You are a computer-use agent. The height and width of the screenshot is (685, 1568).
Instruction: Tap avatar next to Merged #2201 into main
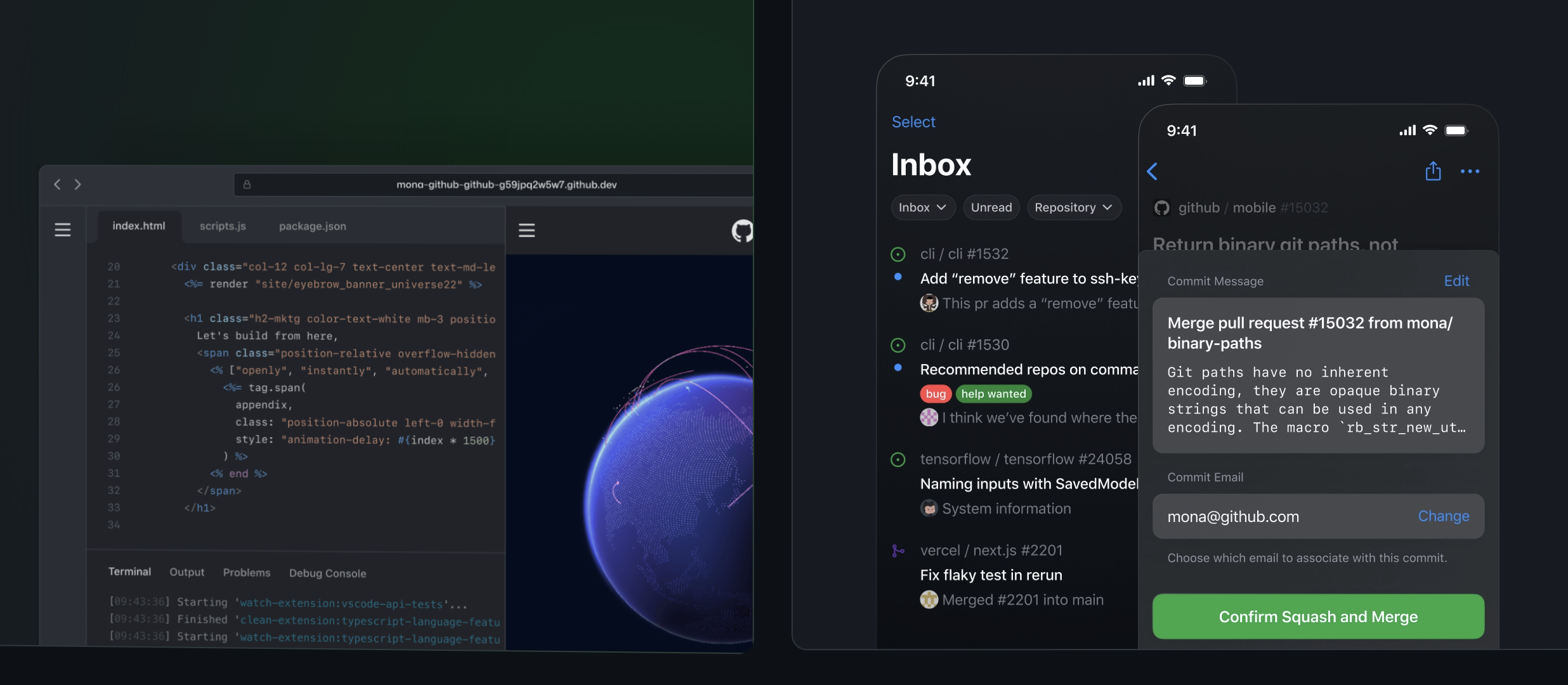point(929,599)
